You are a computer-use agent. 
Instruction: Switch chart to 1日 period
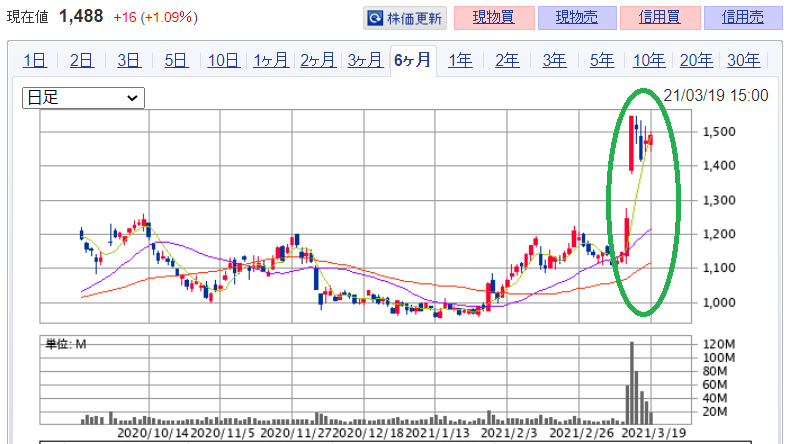pos(35,60)
